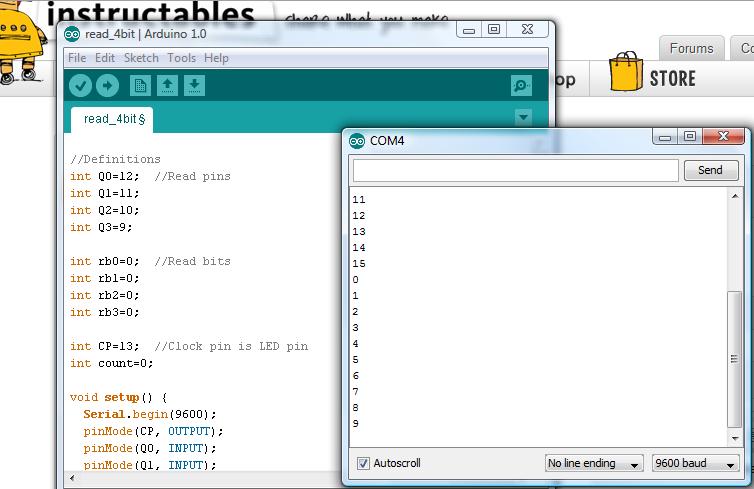This screenshot has height=489, width=754.
Task: Open the Sketch menu
Action: (x=141, y=58)
